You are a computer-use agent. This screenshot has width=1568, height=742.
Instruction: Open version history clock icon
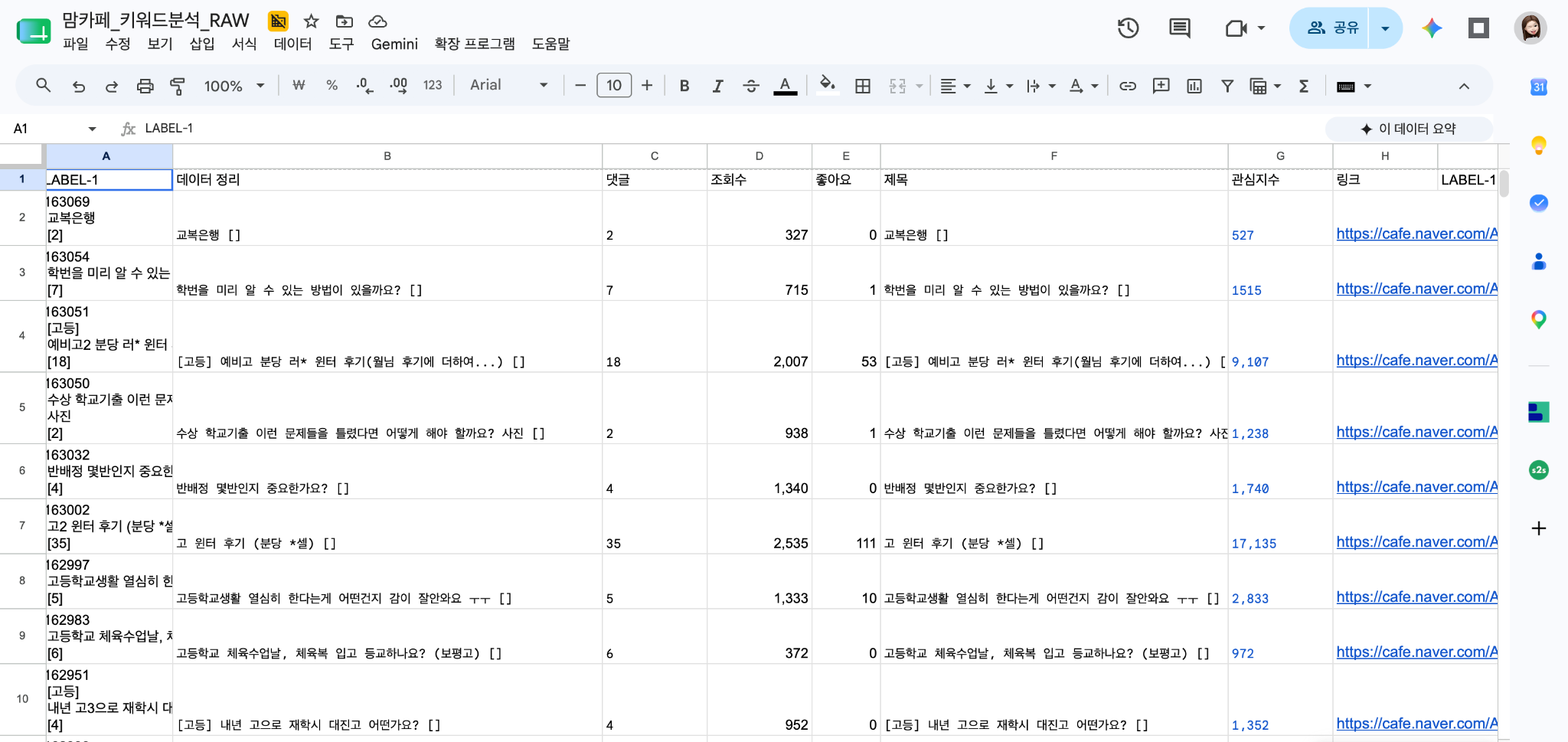coord(1128,29)
